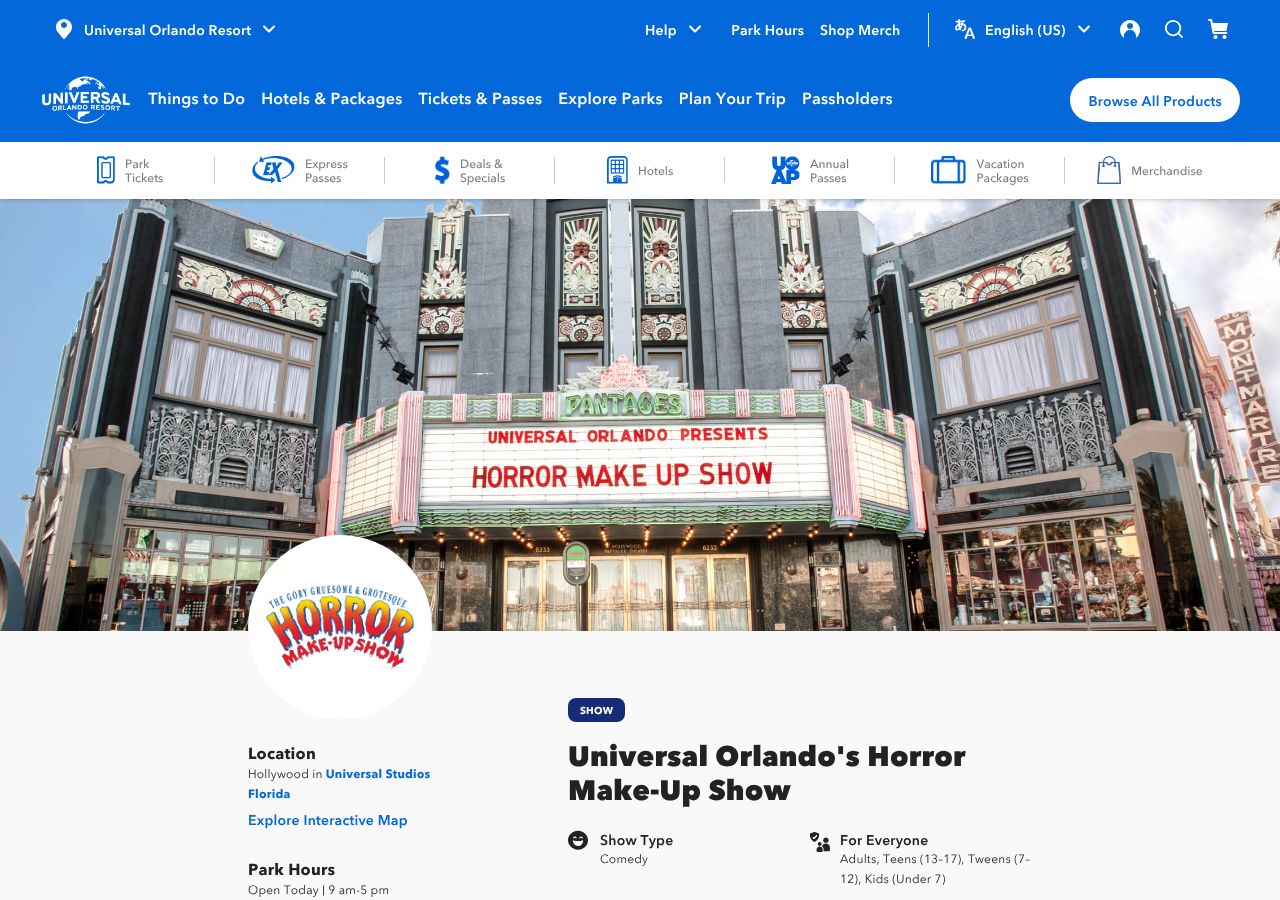Open the Hotels & Packages menu

(332, 99)
